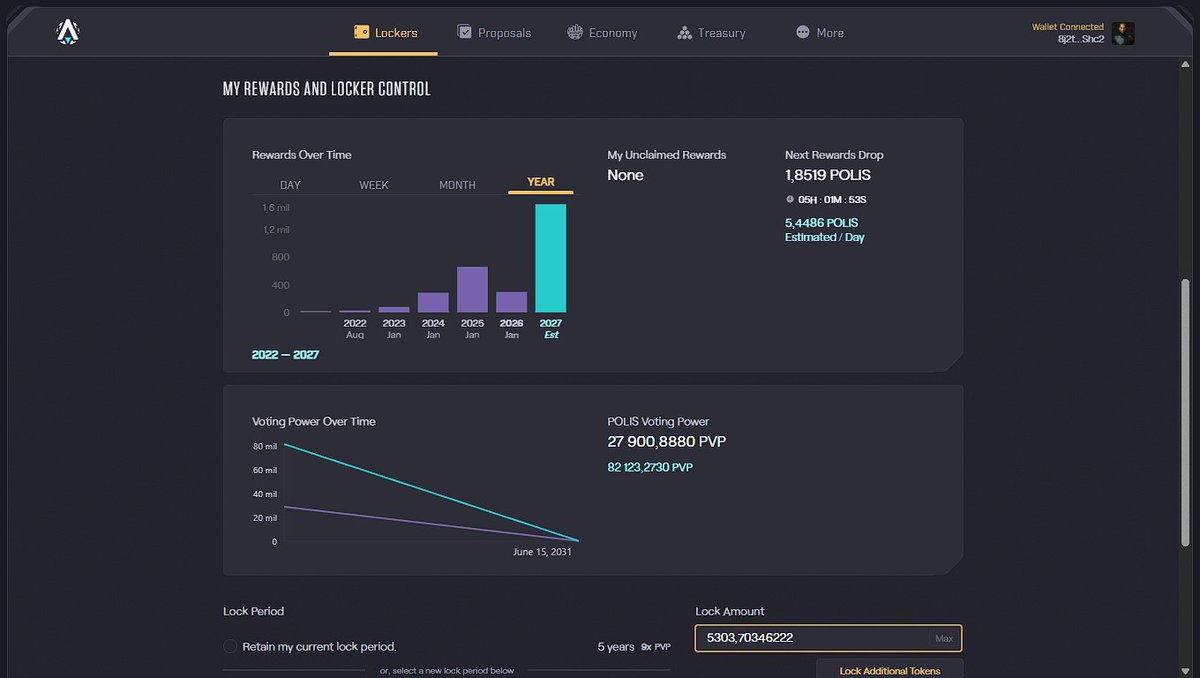The height and width of the screenshot is (678, 1200).
Task: Switch to the Proposals tab
Action: tap(494, 33)
